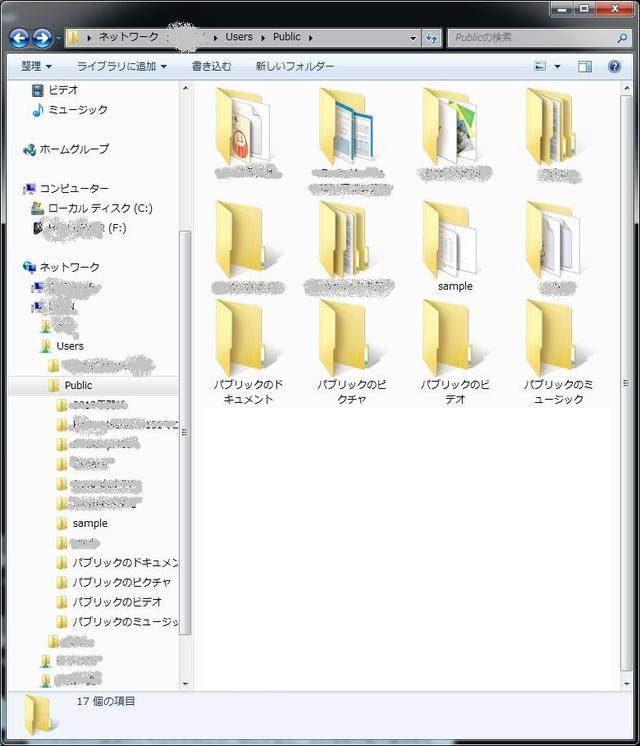
Task: Select ローカル ディスク (C:) in the sidebar
Action: [x=100, y=208]
